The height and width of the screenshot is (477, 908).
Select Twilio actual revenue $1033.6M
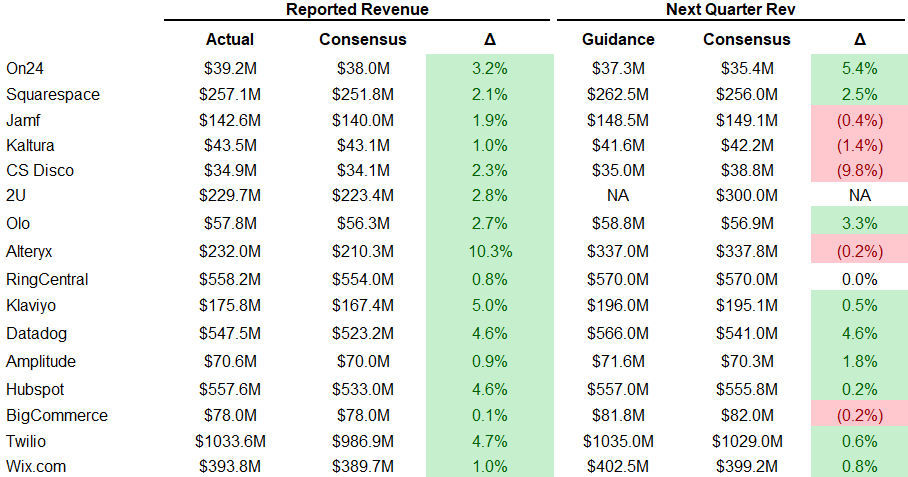pos(230,441)
